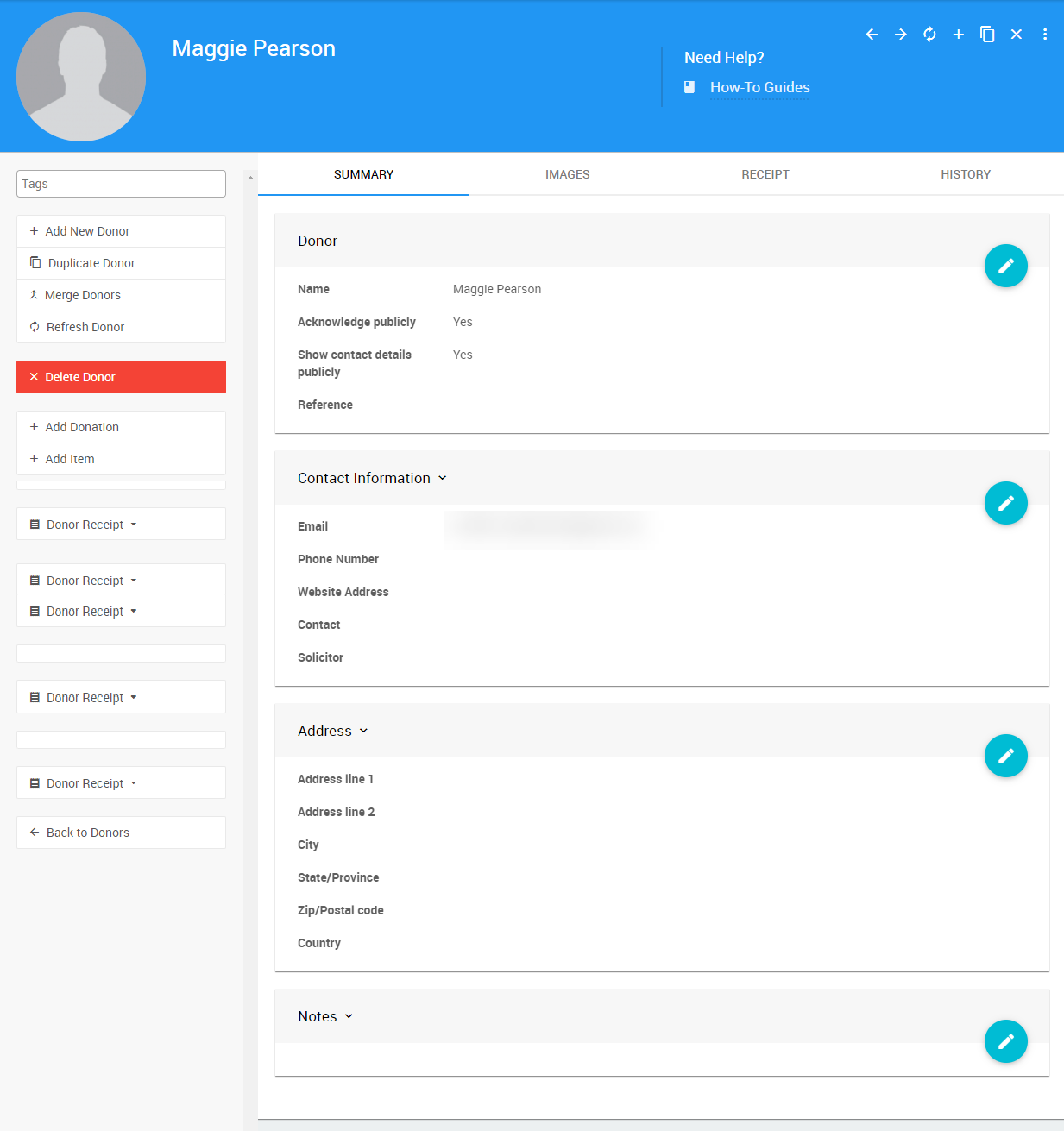1064x1131 pixels.
Task: Edit the Donor section with pencil button
Action: click(x=1005, y=266)
